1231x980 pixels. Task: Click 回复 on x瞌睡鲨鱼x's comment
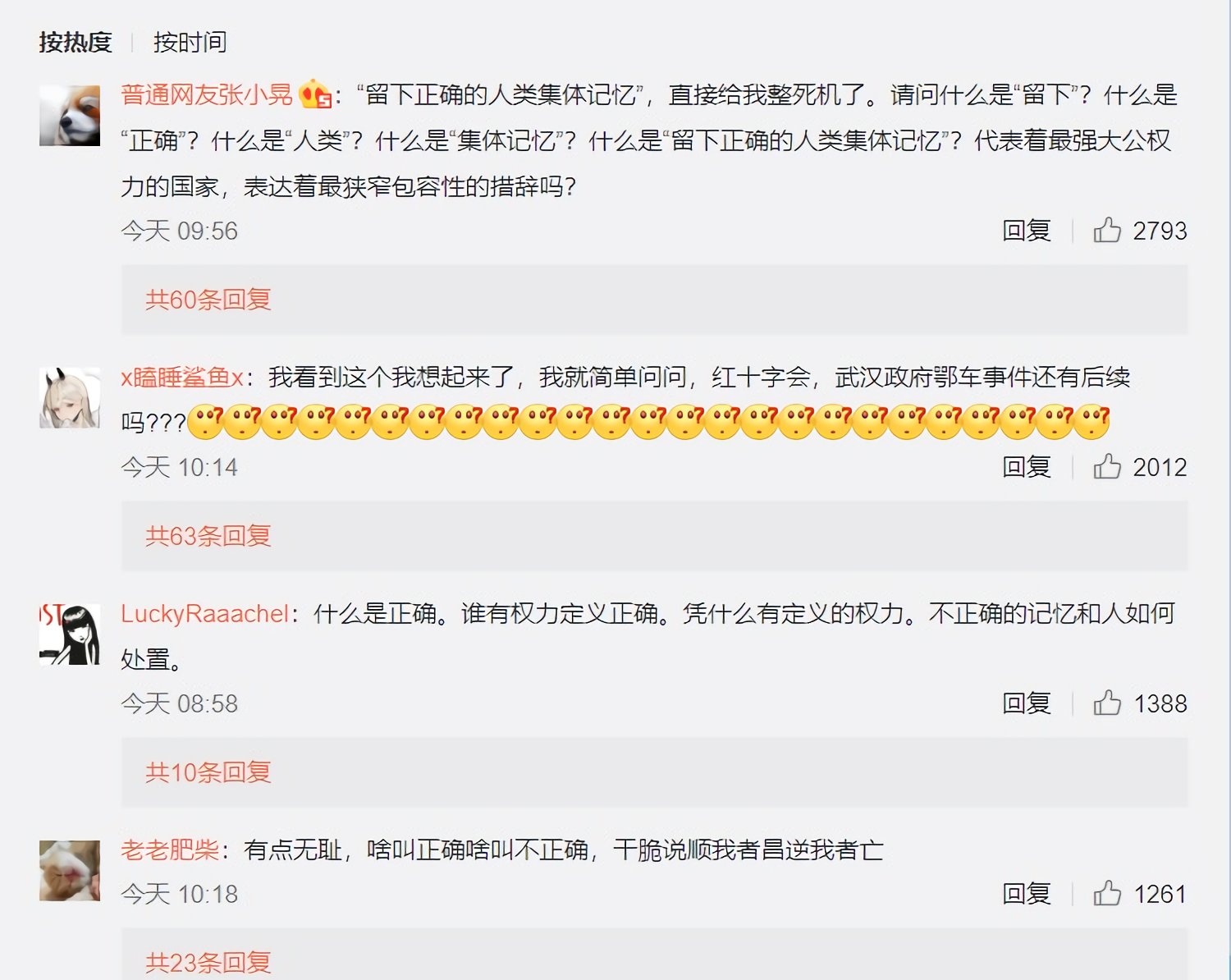point(1027,467)
